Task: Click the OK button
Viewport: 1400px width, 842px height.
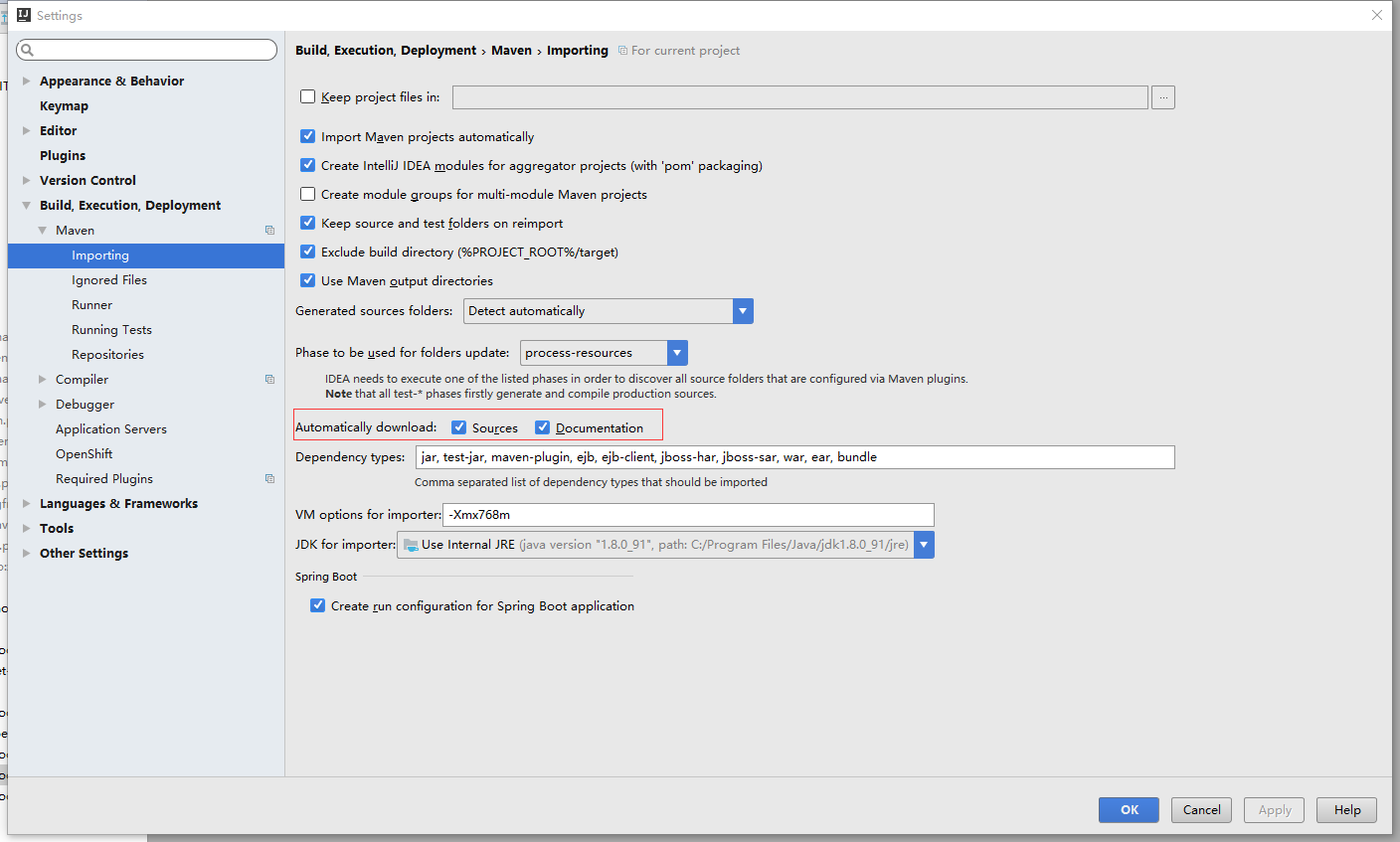Action: [1129, 809]
